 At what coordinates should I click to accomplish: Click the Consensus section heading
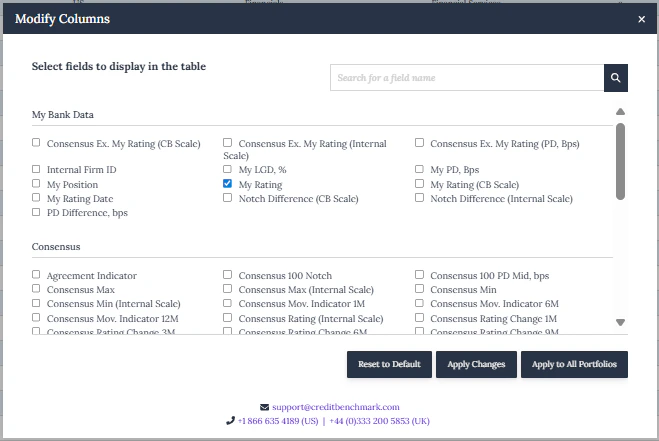pos(56,247)
